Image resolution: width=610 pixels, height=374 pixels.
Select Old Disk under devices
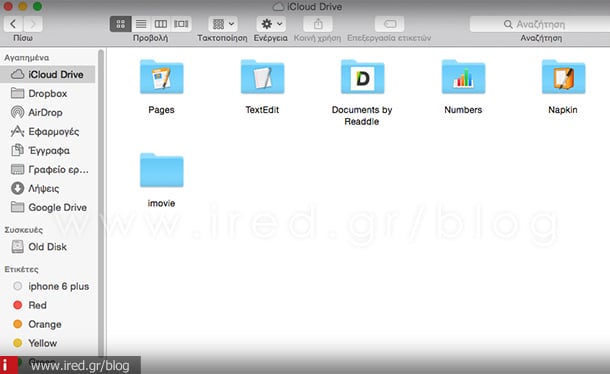pyautogui.click(x=47, y=247)
